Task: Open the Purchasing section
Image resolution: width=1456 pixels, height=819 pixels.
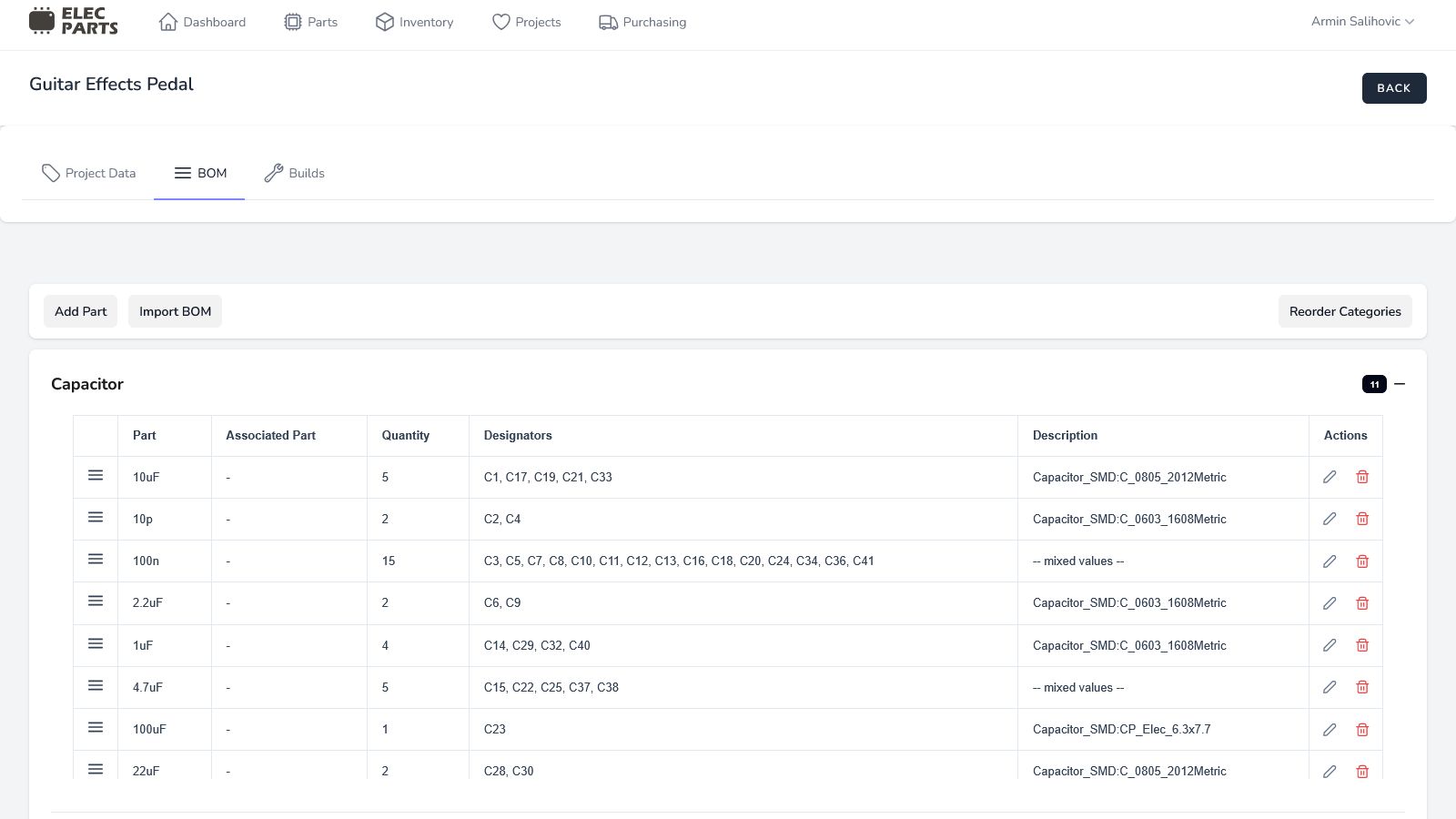Action: click(642, 22)
